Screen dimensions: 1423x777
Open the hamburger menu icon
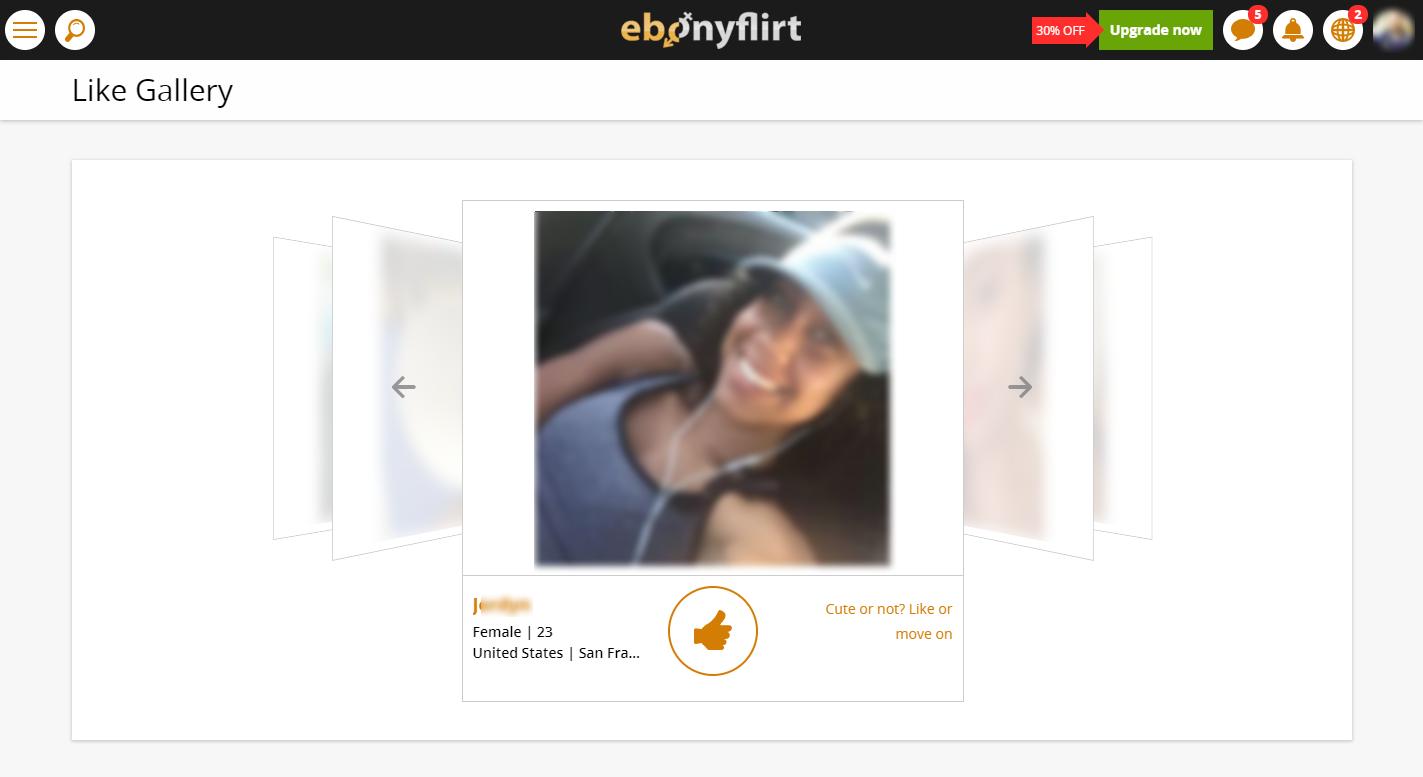pos(25,30)
